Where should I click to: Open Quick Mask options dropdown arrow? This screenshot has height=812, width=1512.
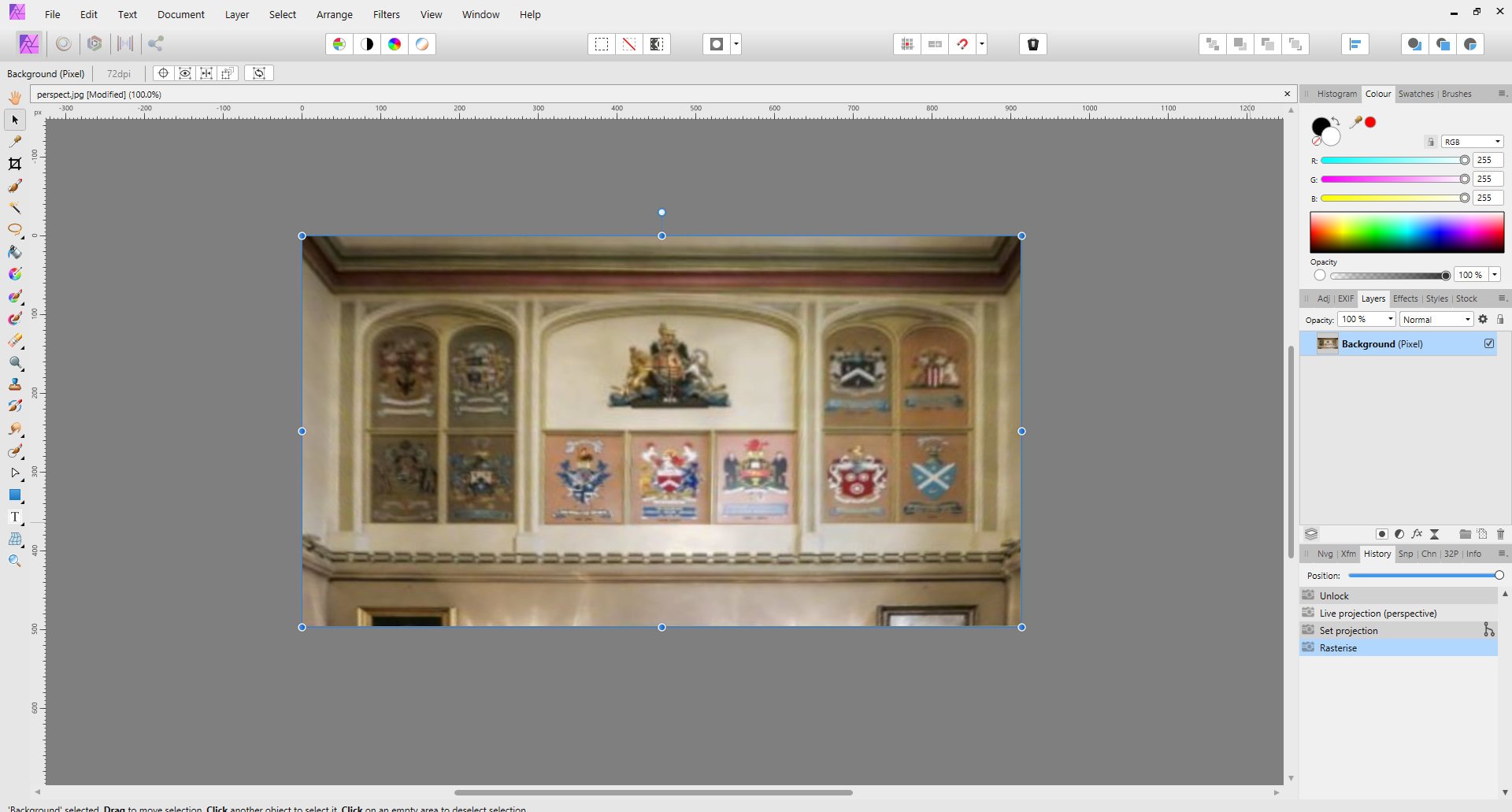click(736, 44)
